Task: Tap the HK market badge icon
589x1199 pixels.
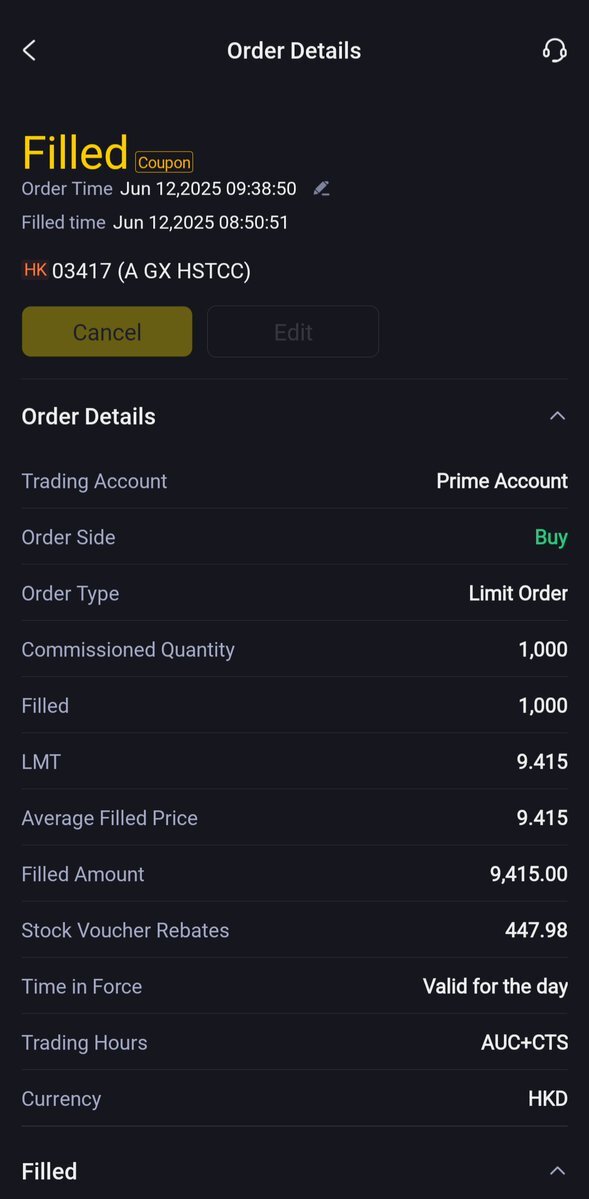Action: (35, 270)
